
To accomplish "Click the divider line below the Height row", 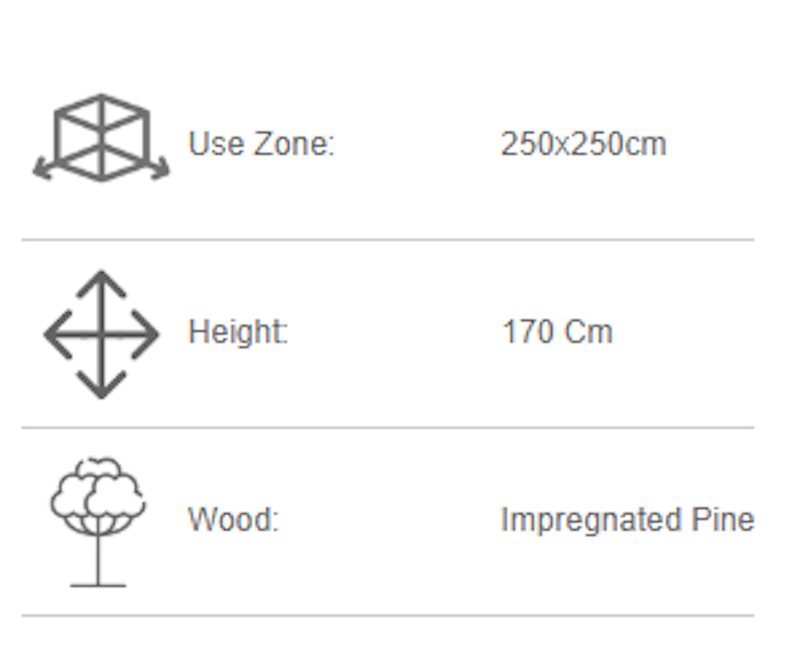I will (x=388, y=428).
